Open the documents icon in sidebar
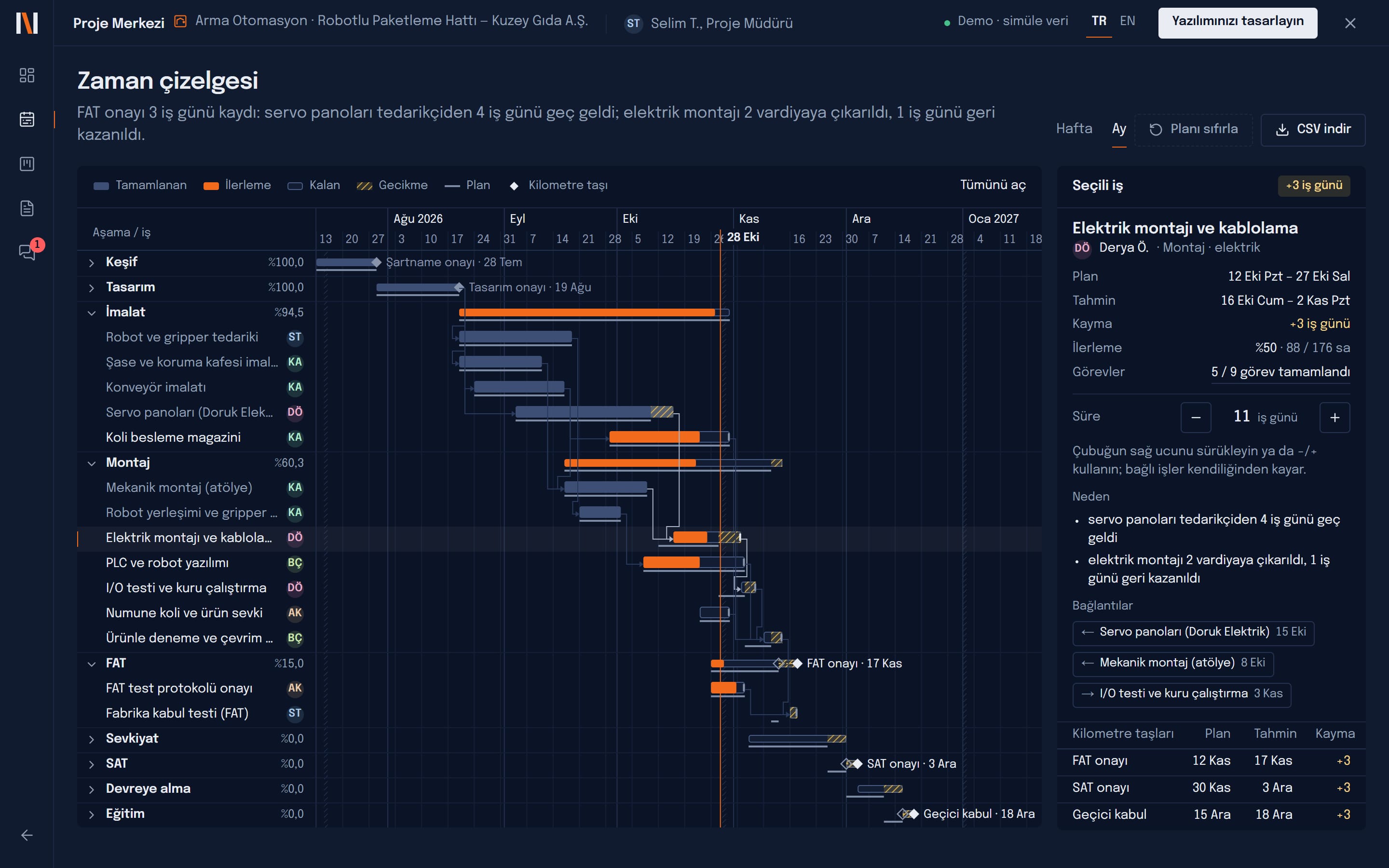Image resolution: width=1389 pixels, height=868 pixels. click(x=27, y=208)
